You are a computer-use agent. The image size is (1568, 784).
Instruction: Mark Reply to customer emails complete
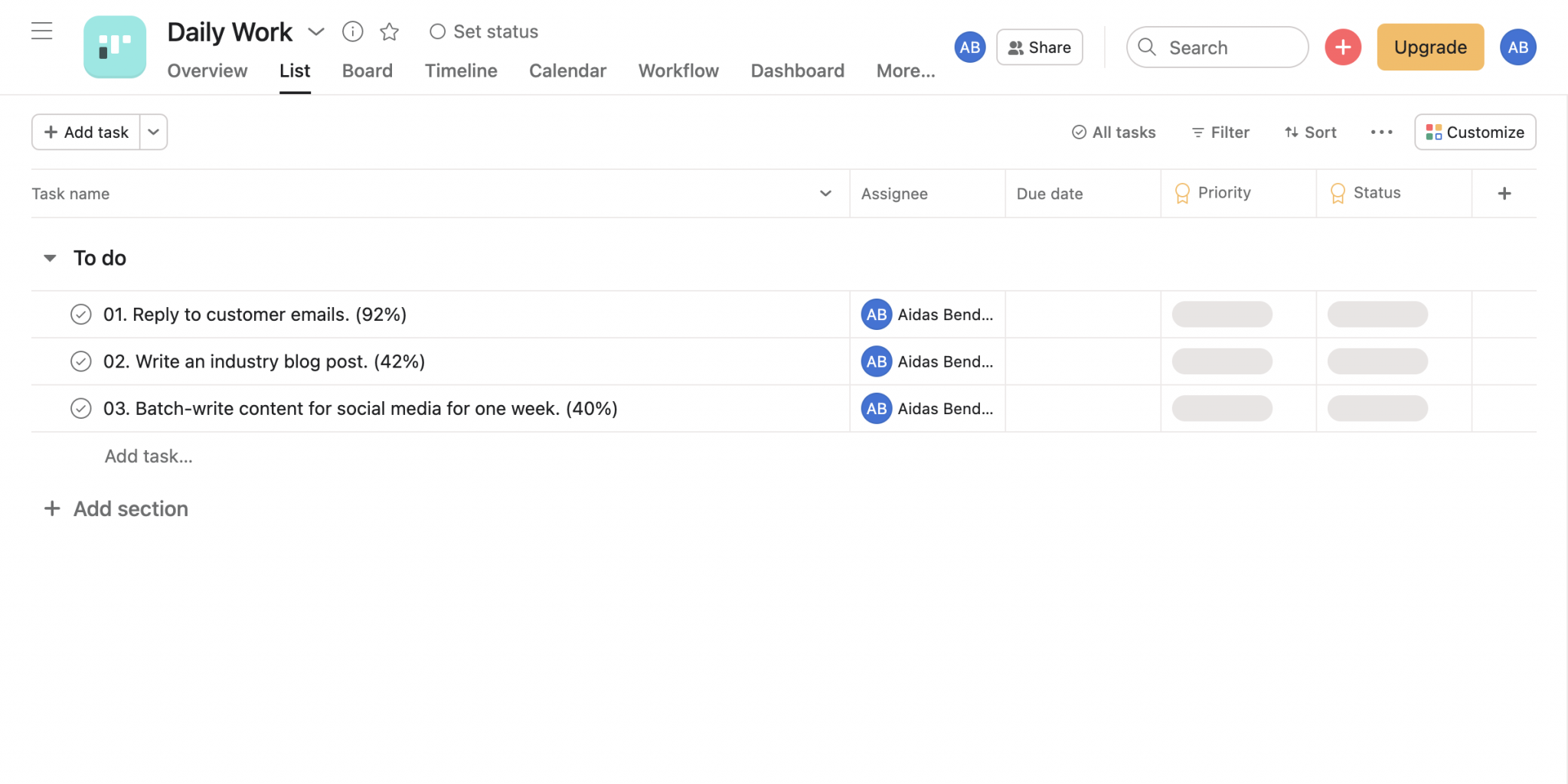(81, 315)
